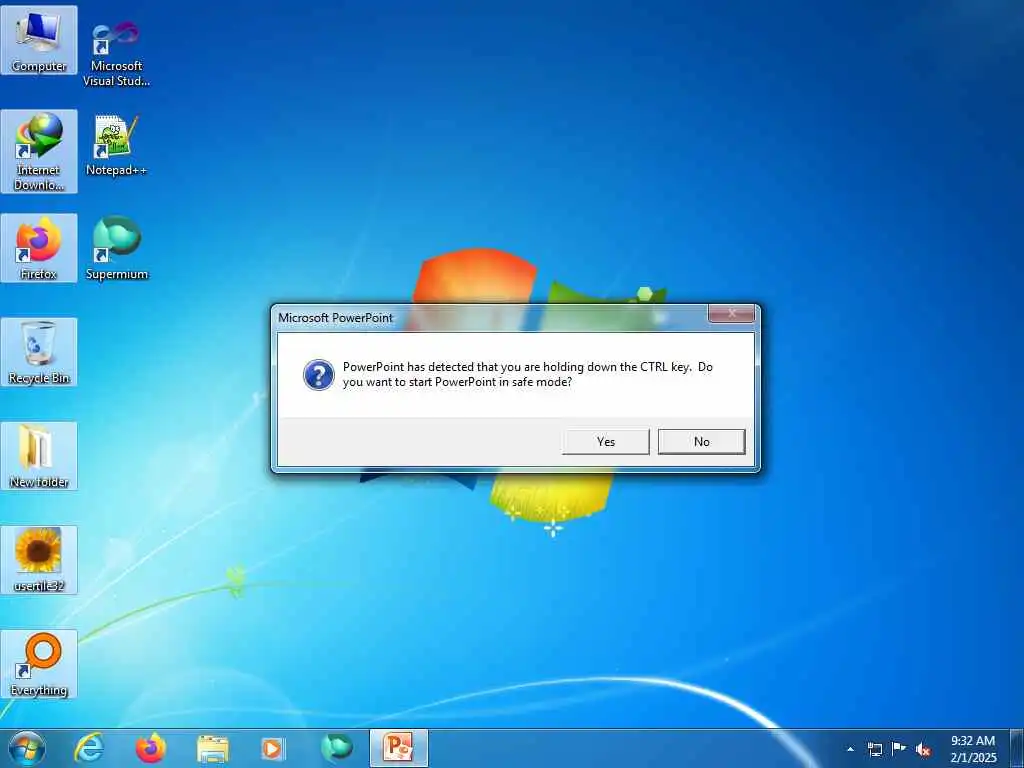
Task: Open Windows Media Player from the taskbar
Action: point(272,748)
